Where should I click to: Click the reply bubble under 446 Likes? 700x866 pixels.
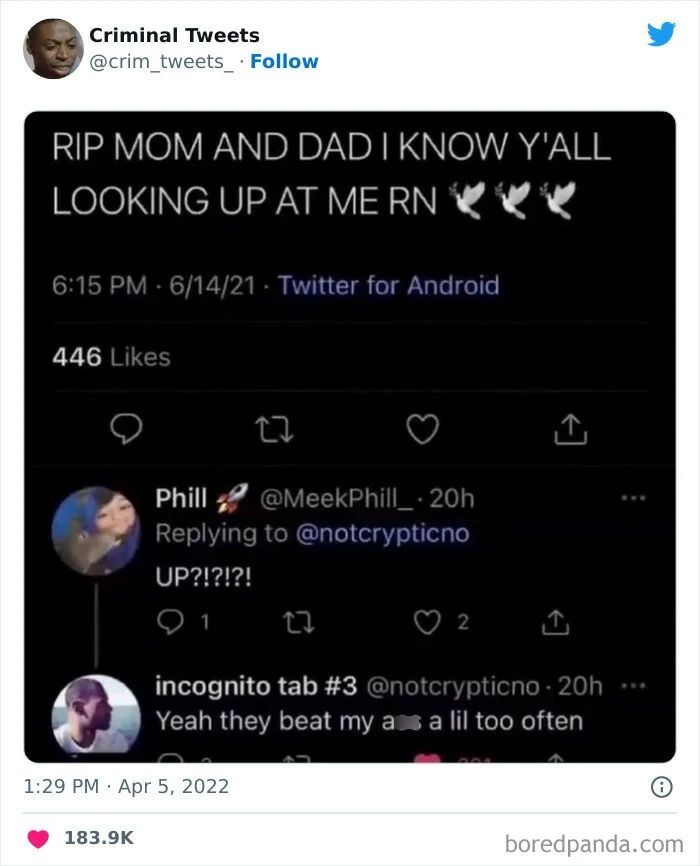[126, 429]
